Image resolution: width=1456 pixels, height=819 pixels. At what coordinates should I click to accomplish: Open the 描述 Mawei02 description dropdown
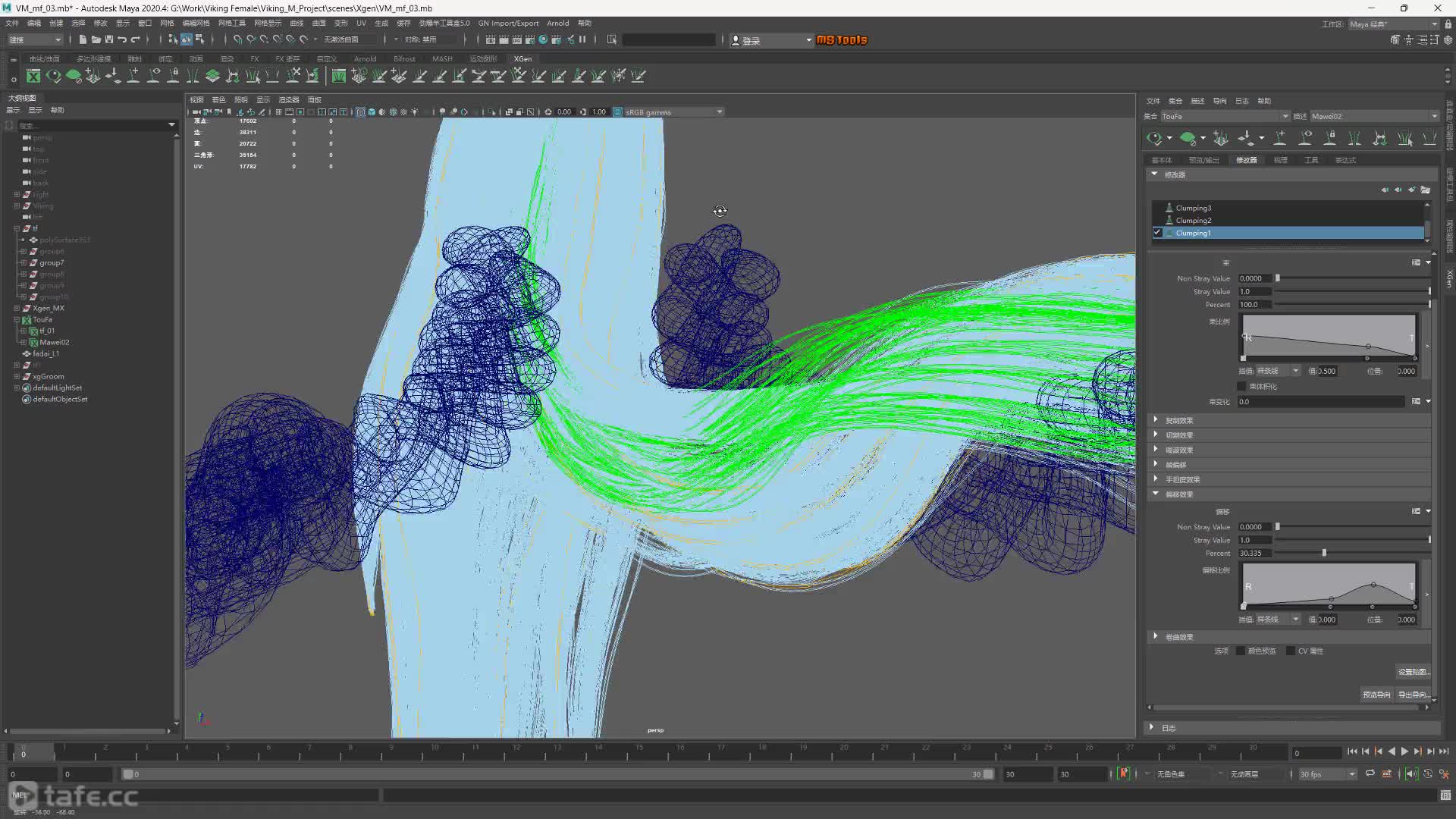coord(1374,116)
